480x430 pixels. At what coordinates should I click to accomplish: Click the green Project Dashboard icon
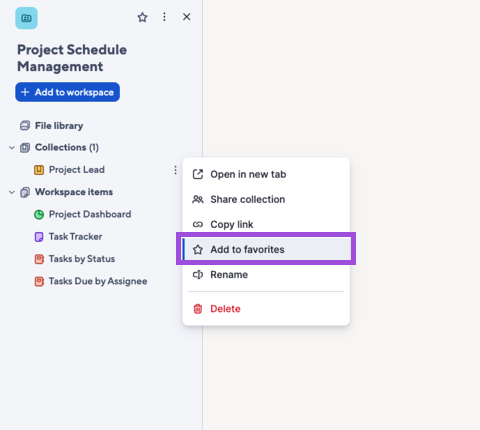[x=39, y=214]
